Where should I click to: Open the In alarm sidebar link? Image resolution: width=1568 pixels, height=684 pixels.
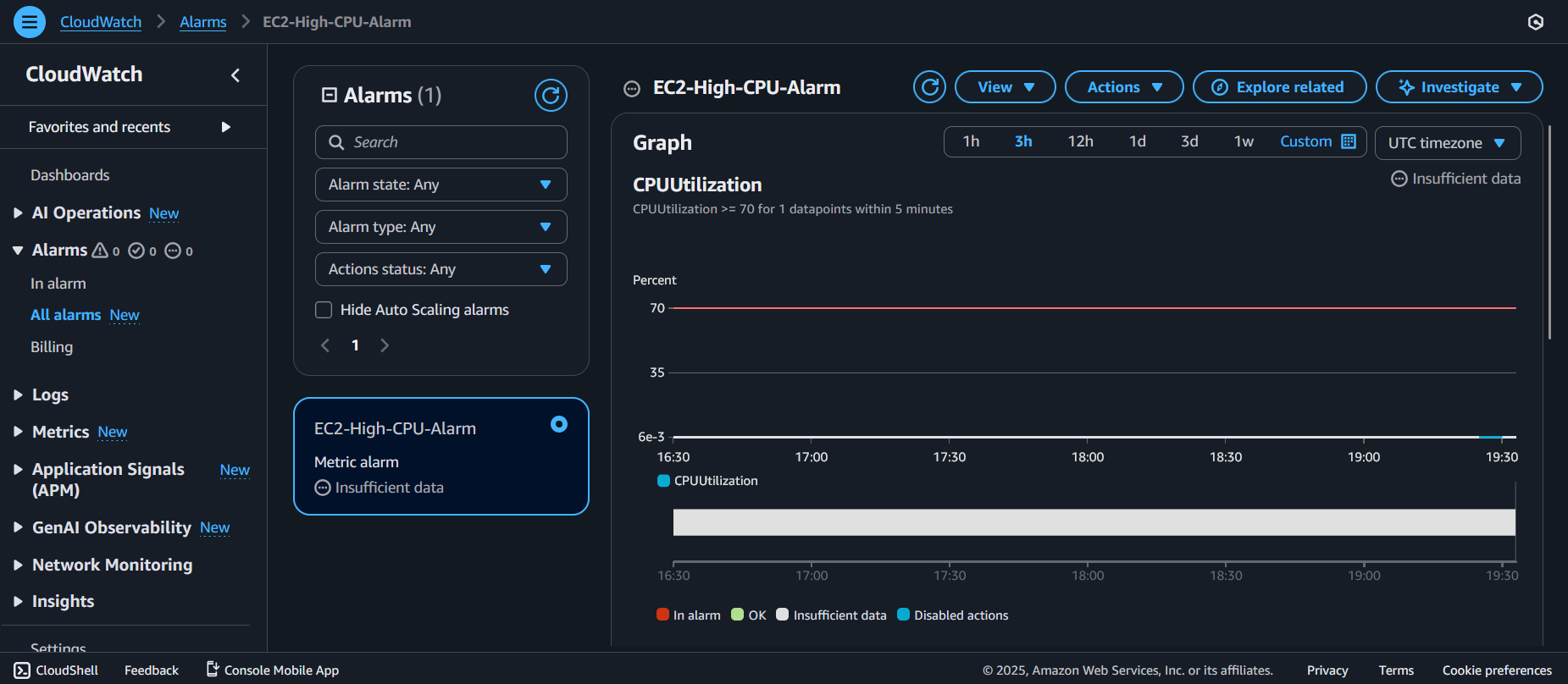pos(58,284)
